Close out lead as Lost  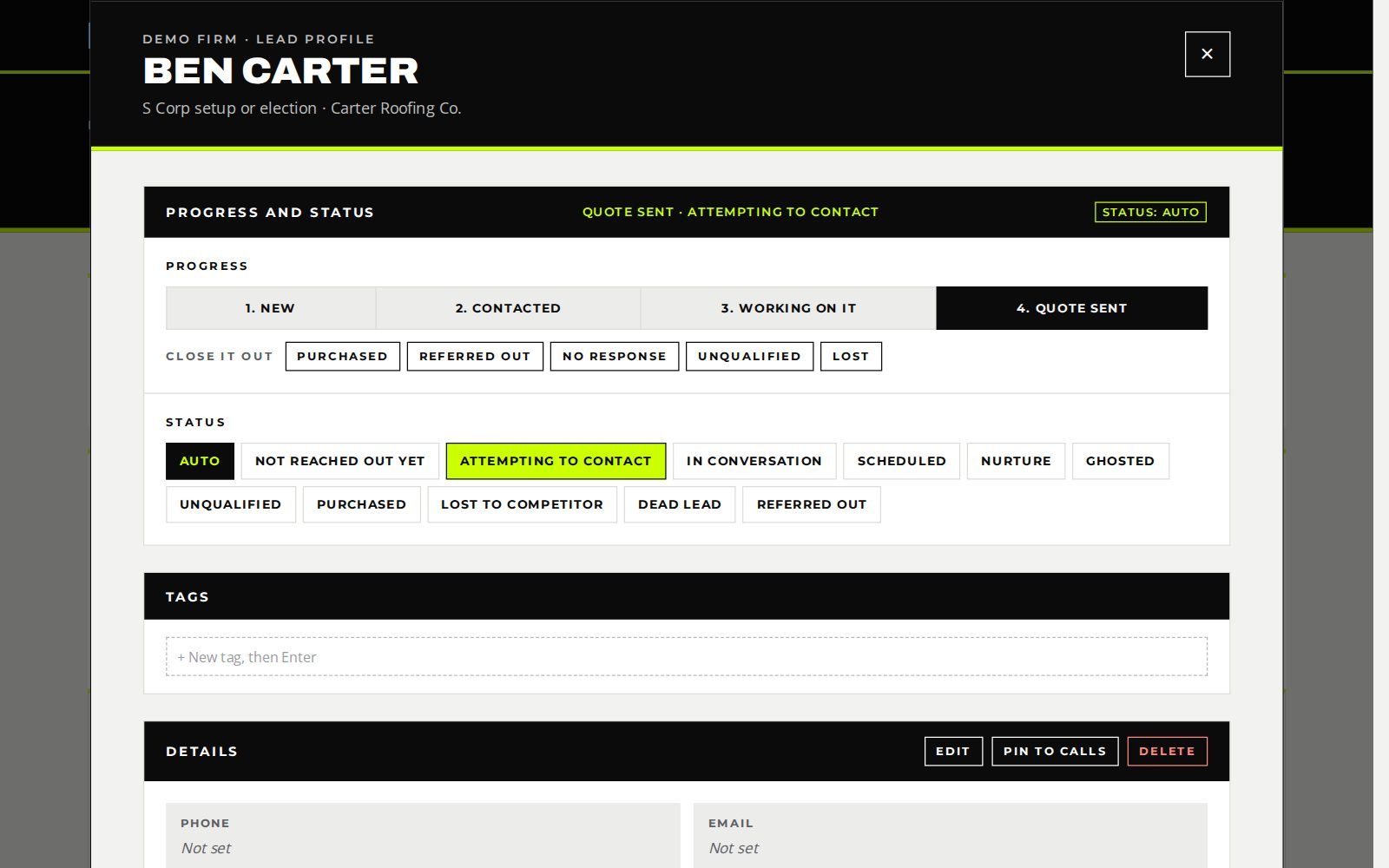(851, 356)
